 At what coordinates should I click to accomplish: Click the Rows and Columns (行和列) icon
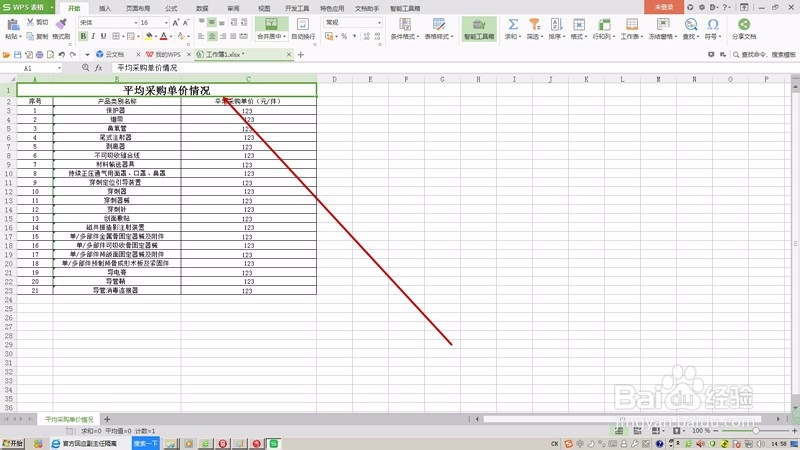[x=604, y=24]
